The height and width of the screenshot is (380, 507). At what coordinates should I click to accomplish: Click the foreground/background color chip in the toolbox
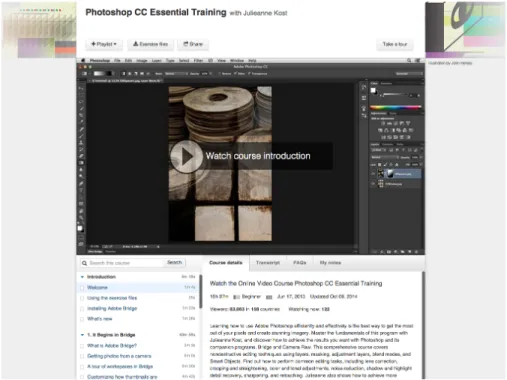80,228
